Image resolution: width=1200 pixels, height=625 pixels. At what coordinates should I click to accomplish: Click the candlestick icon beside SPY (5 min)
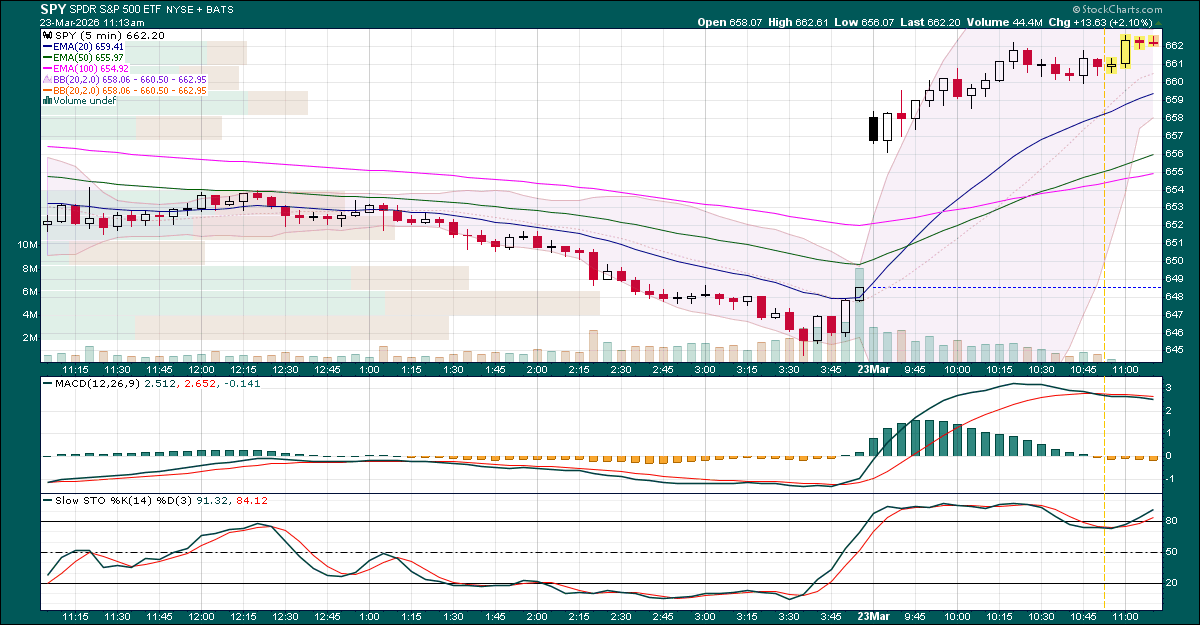(46, 35)
